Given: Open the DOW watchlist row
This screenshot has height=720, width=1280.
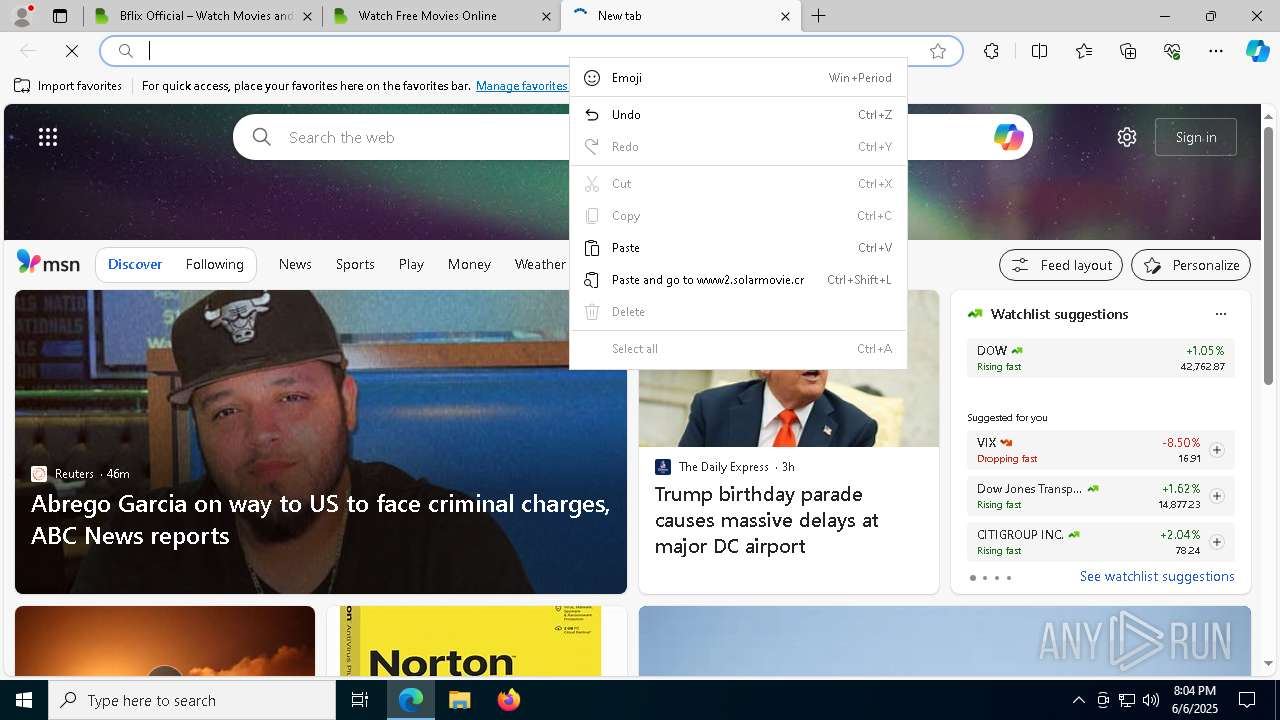Looking at the screenshot, I should (x=1100, y=358).
